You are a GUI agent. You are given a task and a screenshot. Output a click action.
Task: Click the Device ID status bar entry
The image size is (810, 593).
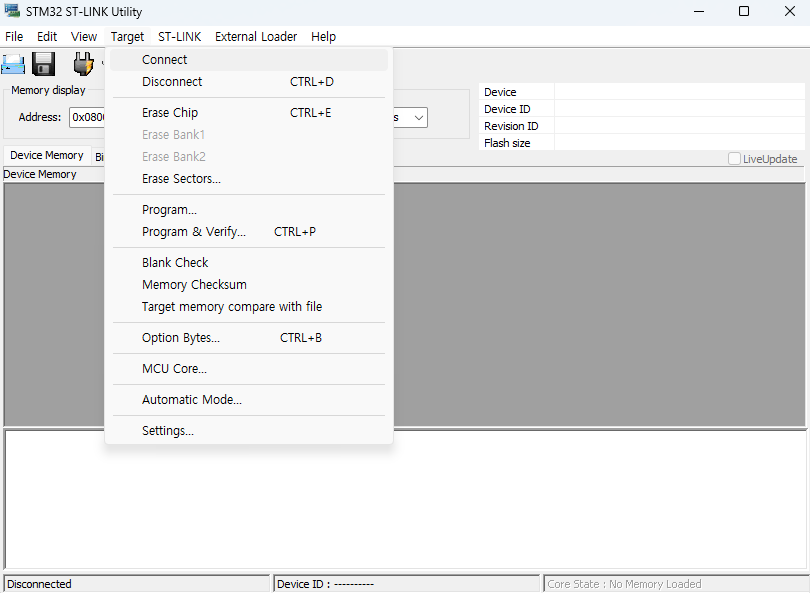tap(406, 584)
